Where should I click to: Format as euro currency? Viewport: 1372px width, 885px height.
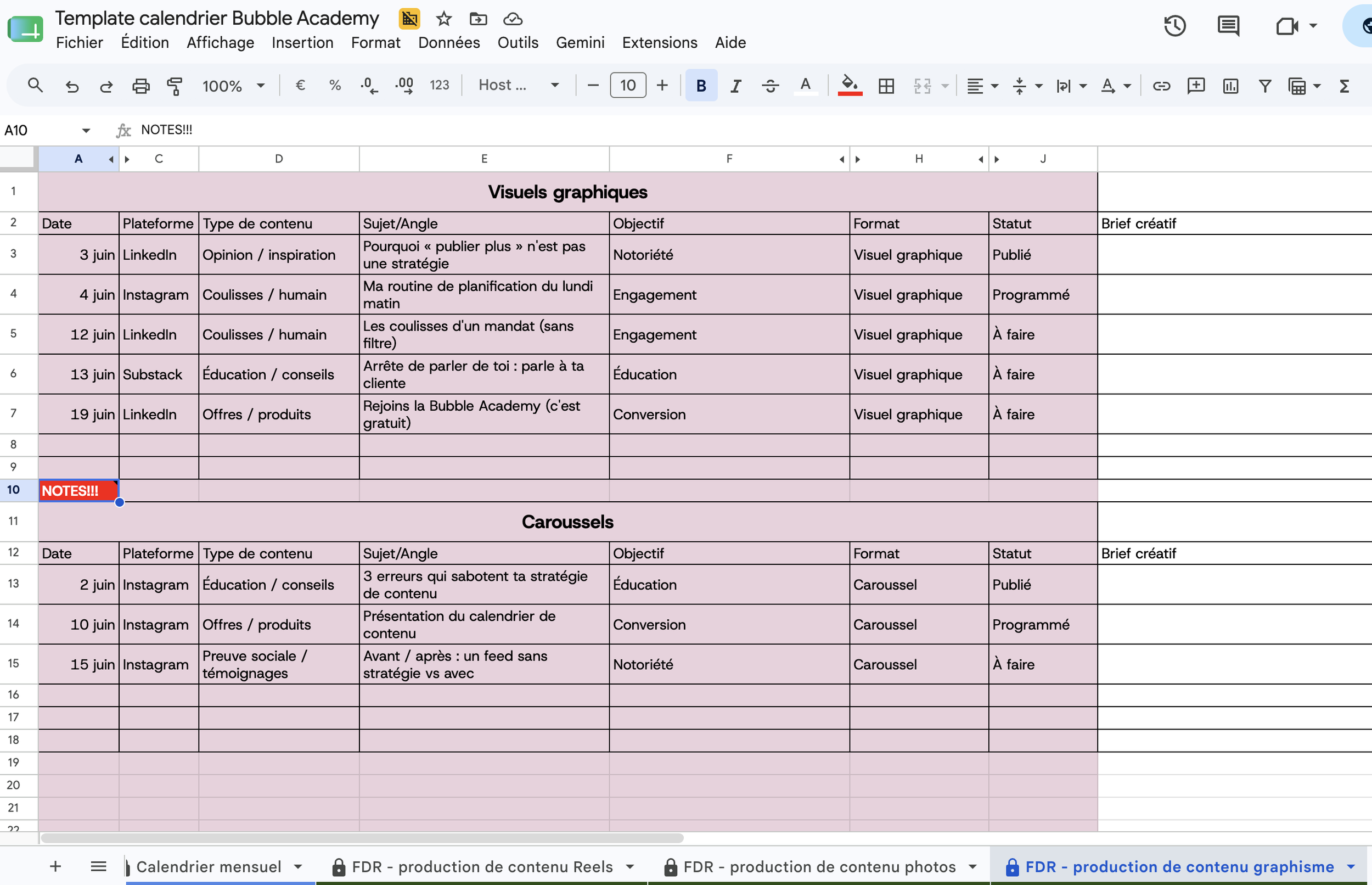click(x=300, y=86)
